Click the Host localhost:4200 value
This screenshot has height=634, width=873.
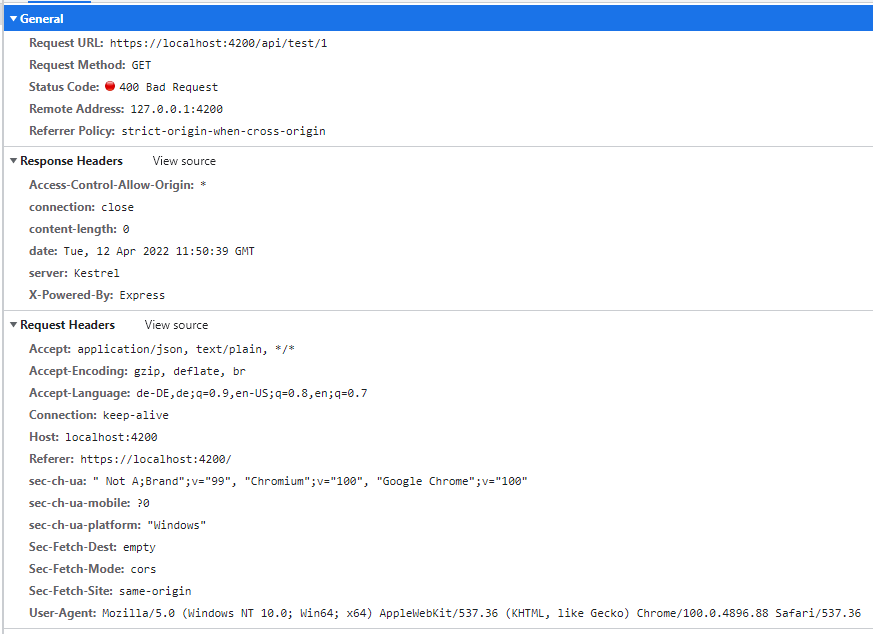coord(111,437)
